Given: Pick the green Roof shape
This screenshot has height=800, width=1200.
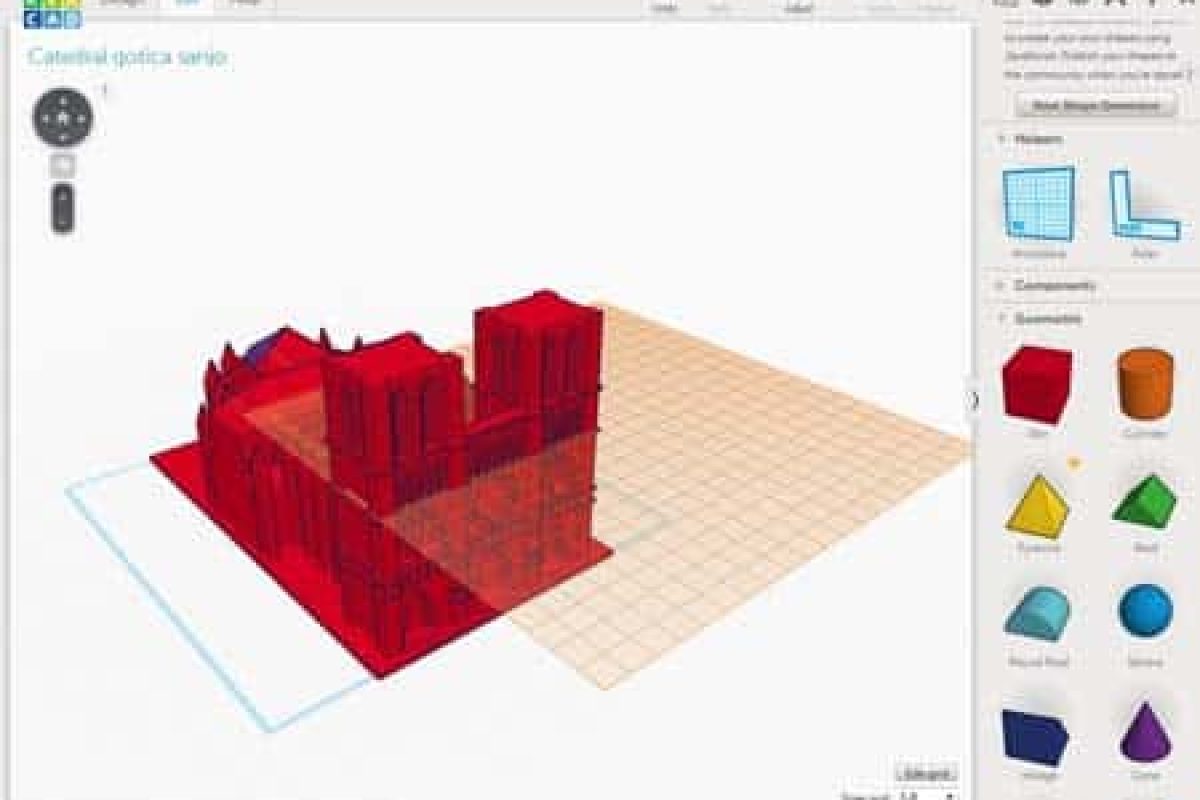Looking at the screenshot, I should coord(1146,501).
